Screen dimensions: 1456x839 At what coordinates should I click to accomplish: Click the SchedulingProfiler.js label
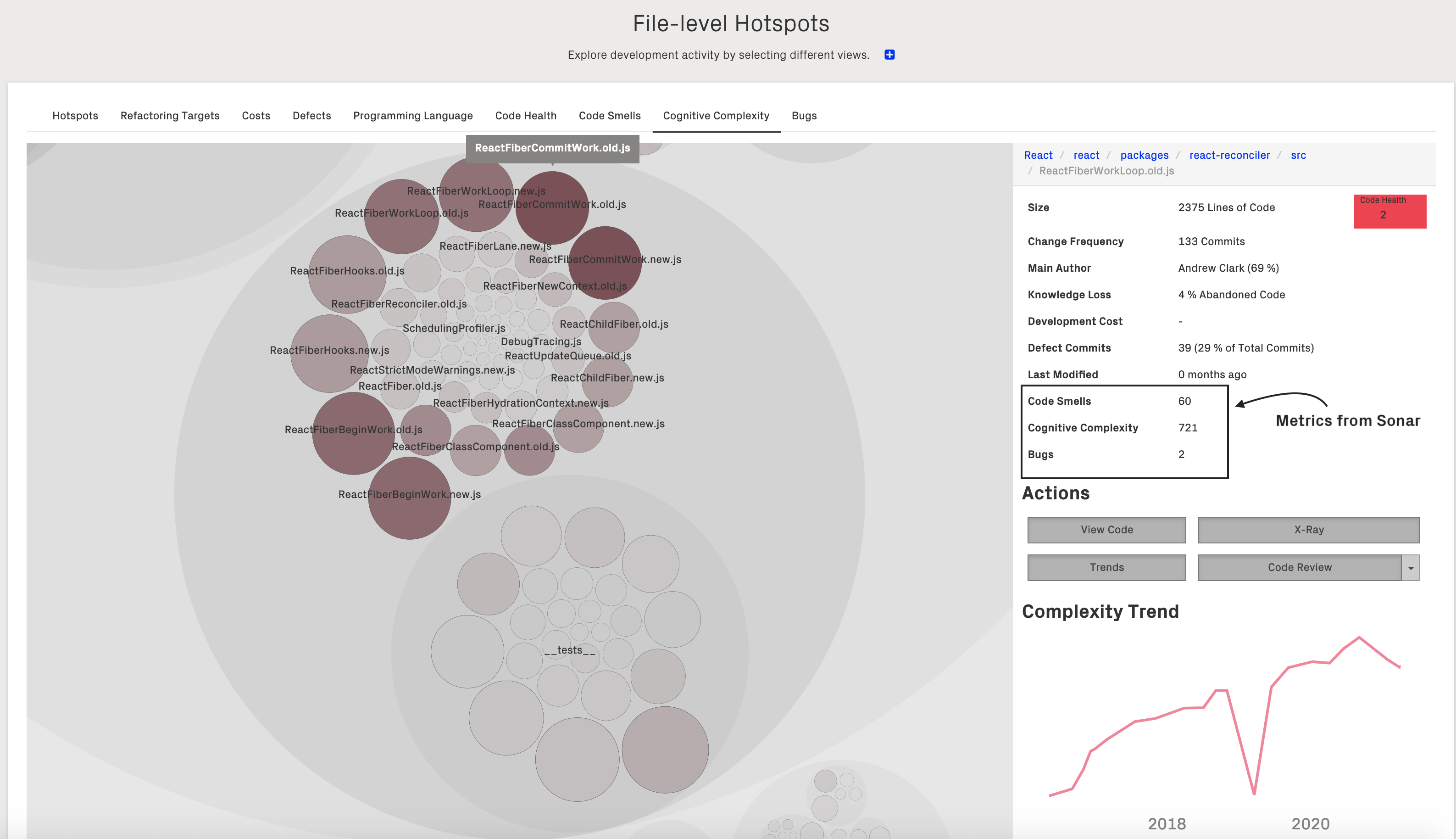pos(454,329)
